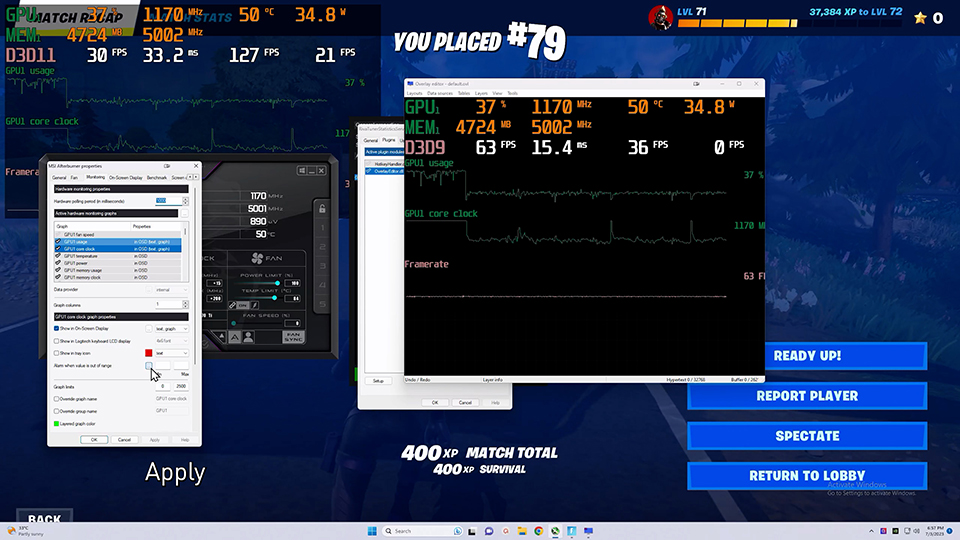Click the Fan Sync button icon
This screenshot has width=960, height=540.
coord(293,337)
